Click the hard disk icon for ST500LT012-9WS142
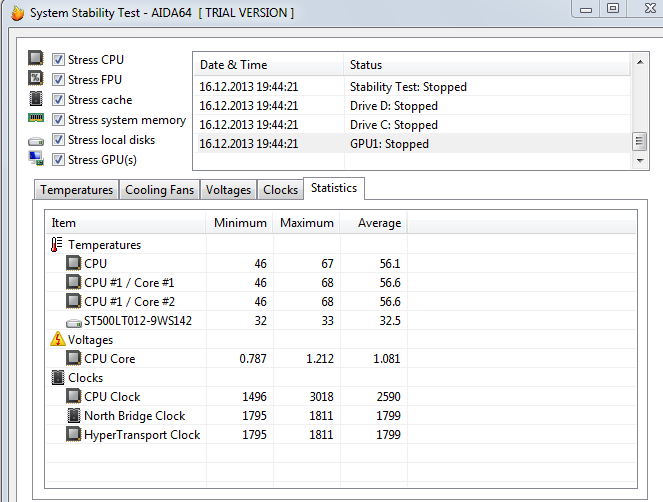This screenshot has width=663, height=502. point(74,324)
